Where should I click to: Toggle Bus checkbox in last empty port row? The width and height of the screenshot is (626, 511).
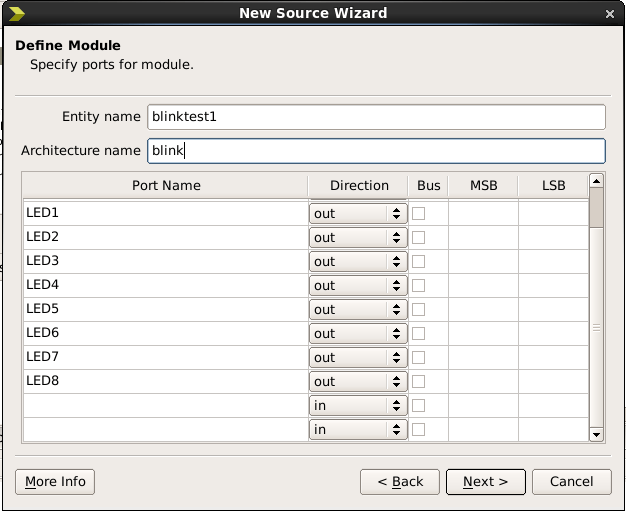tap(418, 429)
